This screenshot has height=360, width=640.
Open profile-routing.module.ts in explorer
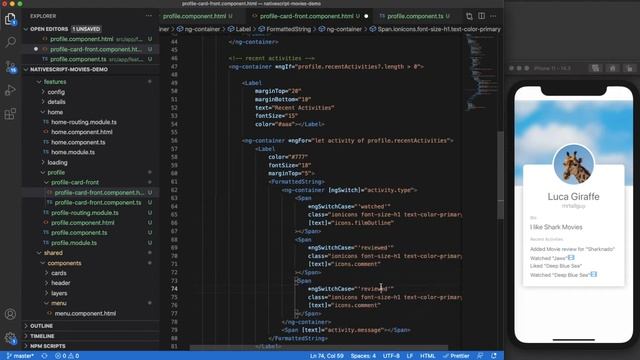85,213
